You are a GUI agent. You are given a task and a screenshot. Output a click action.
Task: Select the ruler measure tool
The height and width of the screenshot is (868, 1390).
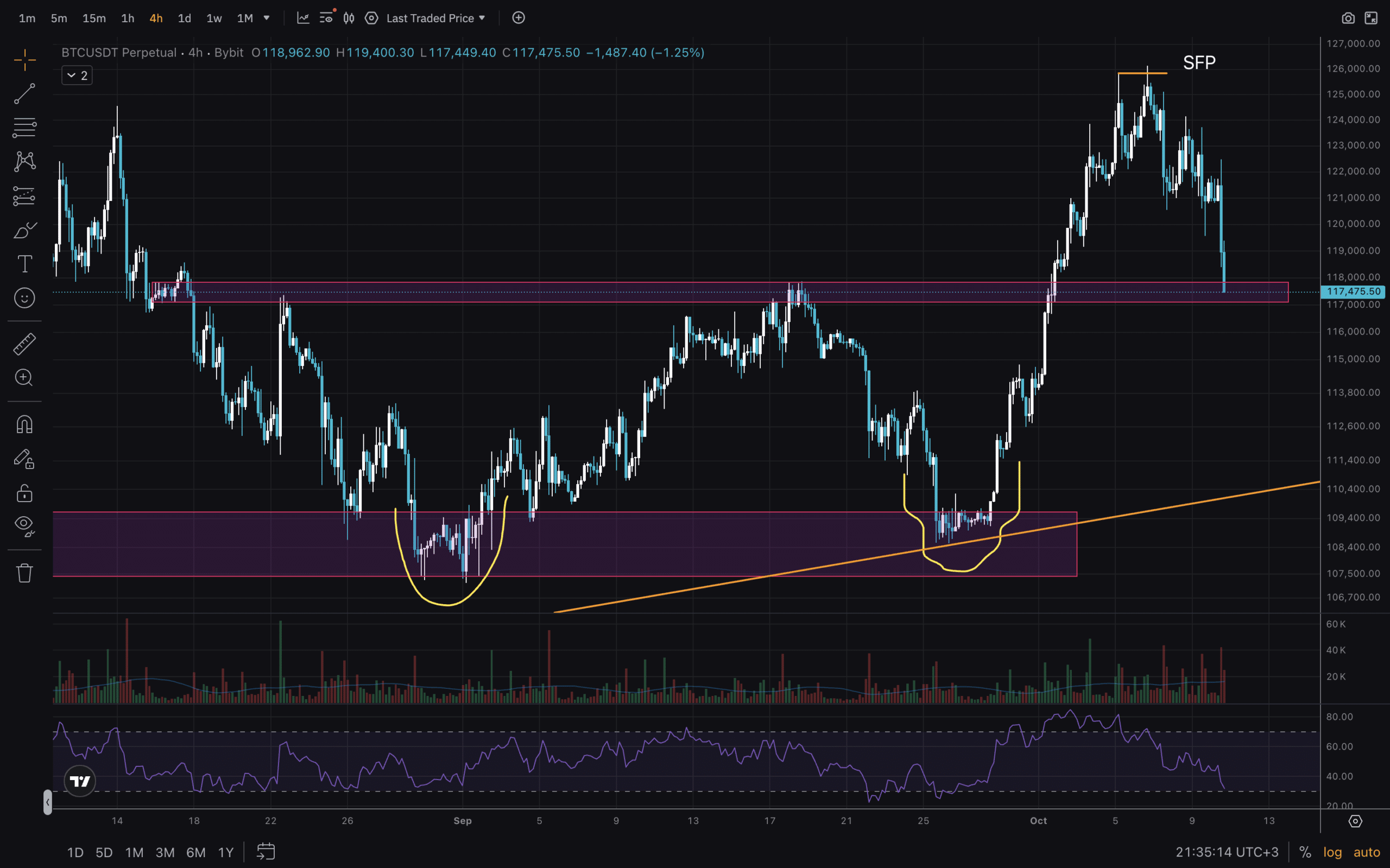(x=24, y=344)
